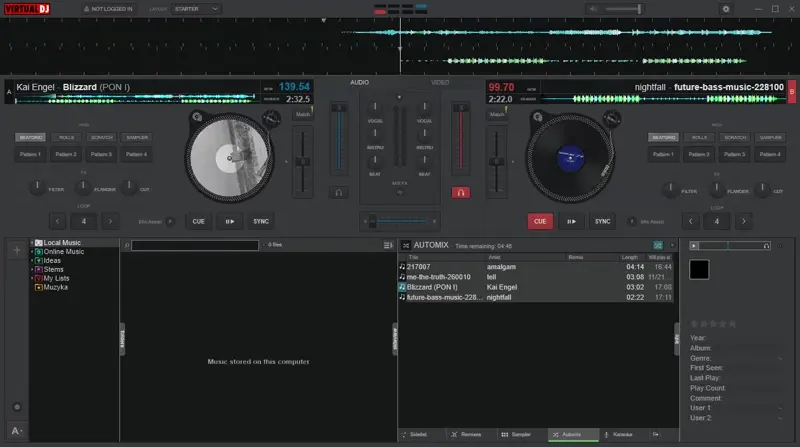800x447 pixels.
Task: Sync deck A tempo
Action: [261, 221]
